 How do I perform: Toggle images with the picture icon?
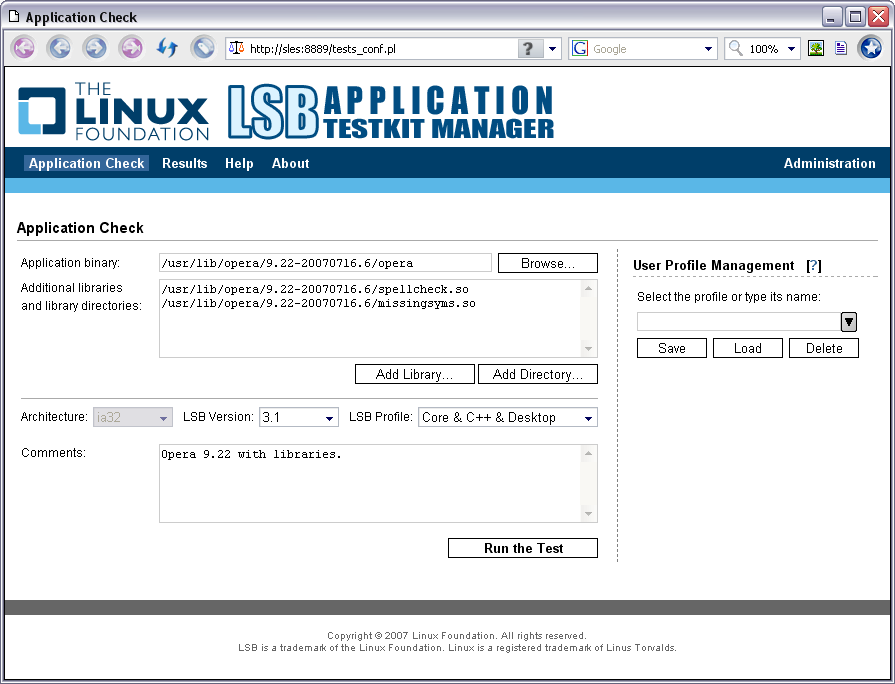816,49
